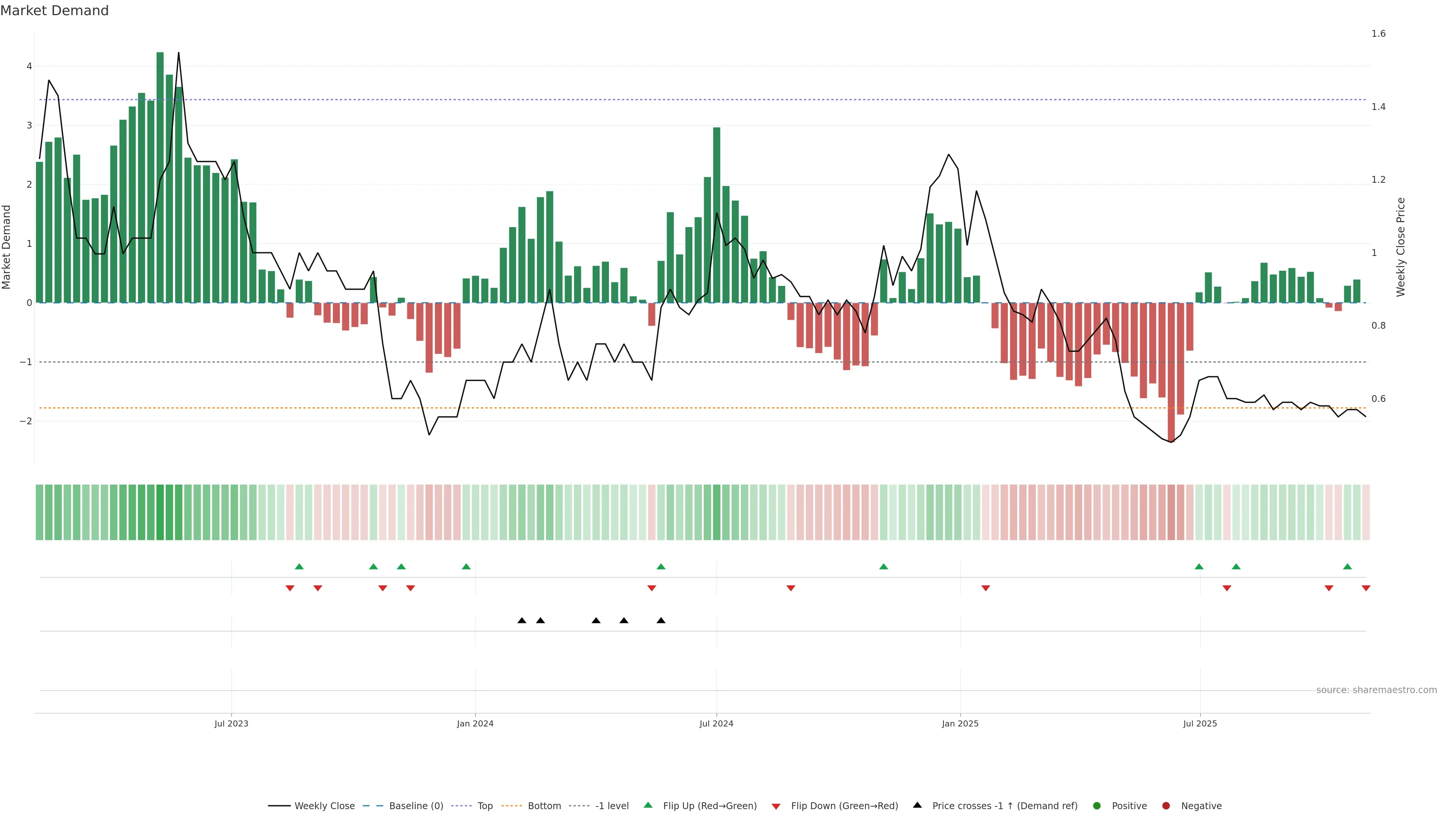The width and height of the screenshot is (1456, 819).
Task: Click the black Price crosses -1 legend icon
Action: click(x=917, y=805)
